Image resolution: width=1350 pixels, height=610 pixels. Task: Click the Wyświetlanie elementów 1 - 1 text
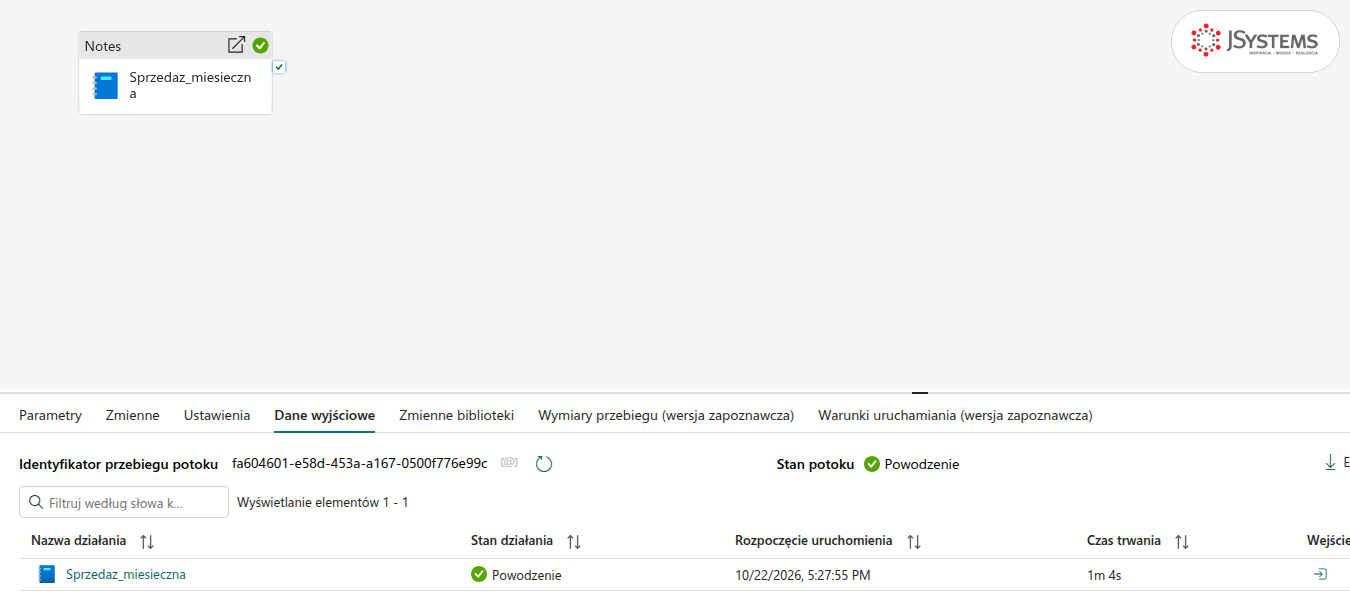[323, 502]
